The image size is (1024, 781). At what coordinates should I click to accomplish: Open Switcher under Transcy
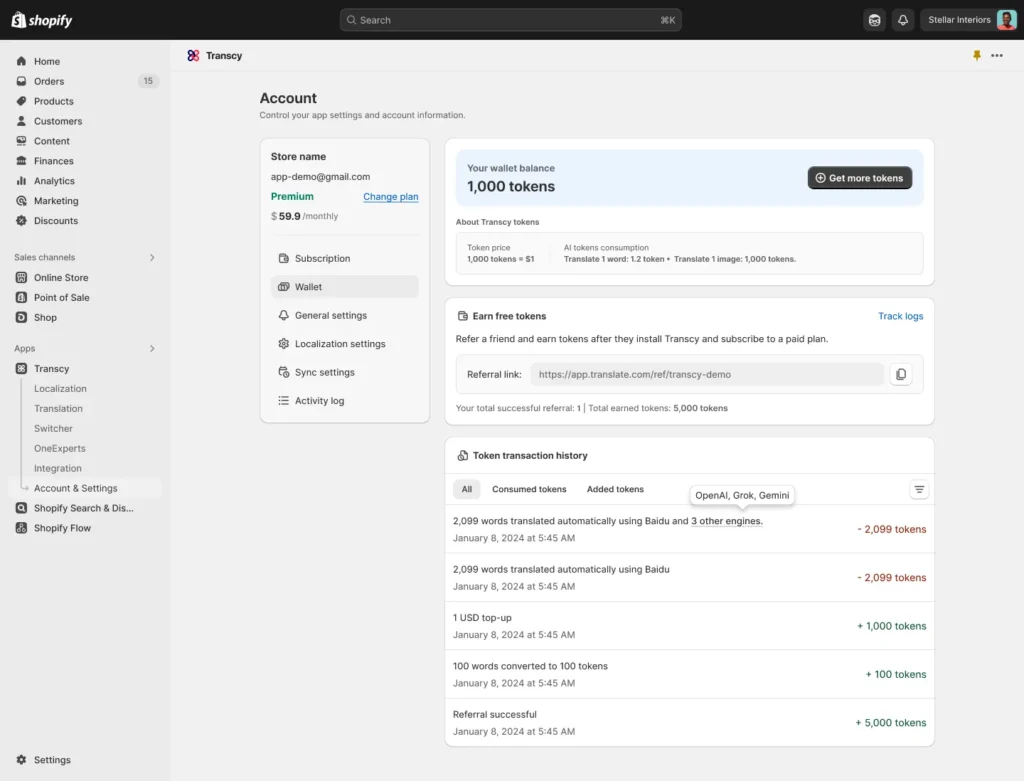pos(53,428)
